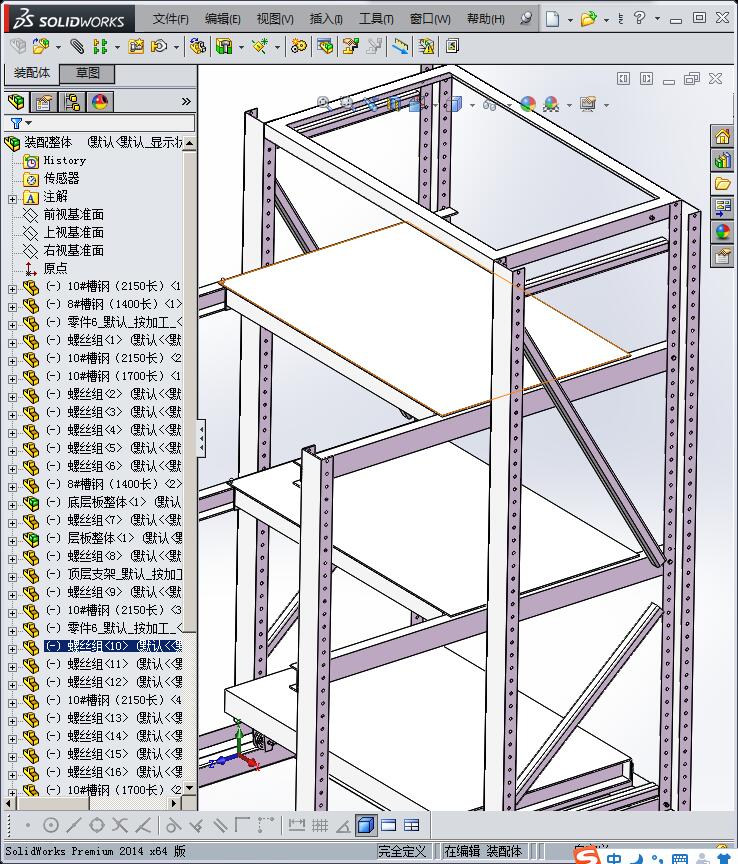738x864 pixels.
Task: Click the Smart Fasteners icon
Action: click(x=136, y=46)
